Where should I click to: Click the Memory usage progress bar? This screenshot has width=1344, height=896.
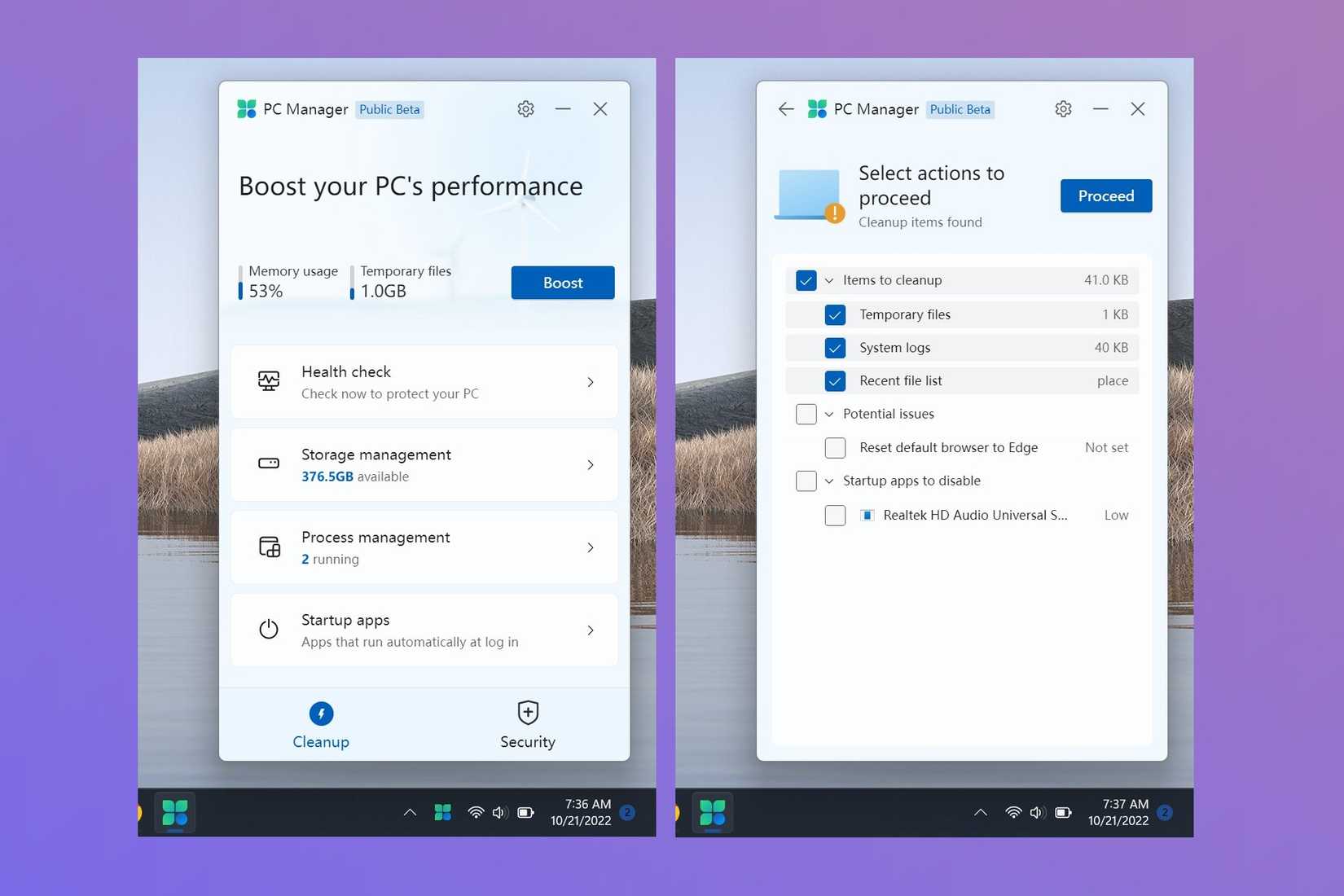point(240,283)
